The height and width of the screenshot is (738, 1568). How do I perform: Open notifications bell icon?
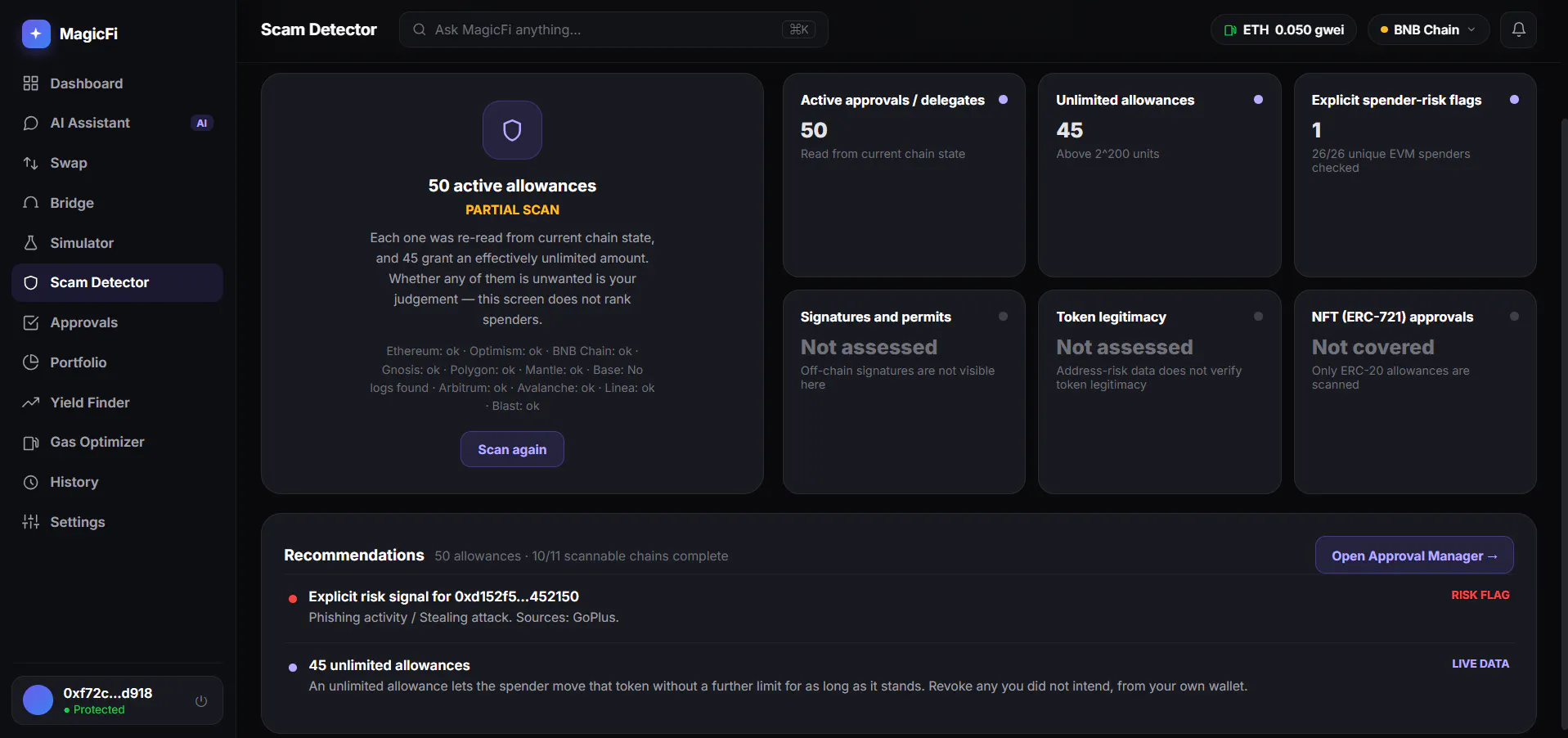(1518, 29)
